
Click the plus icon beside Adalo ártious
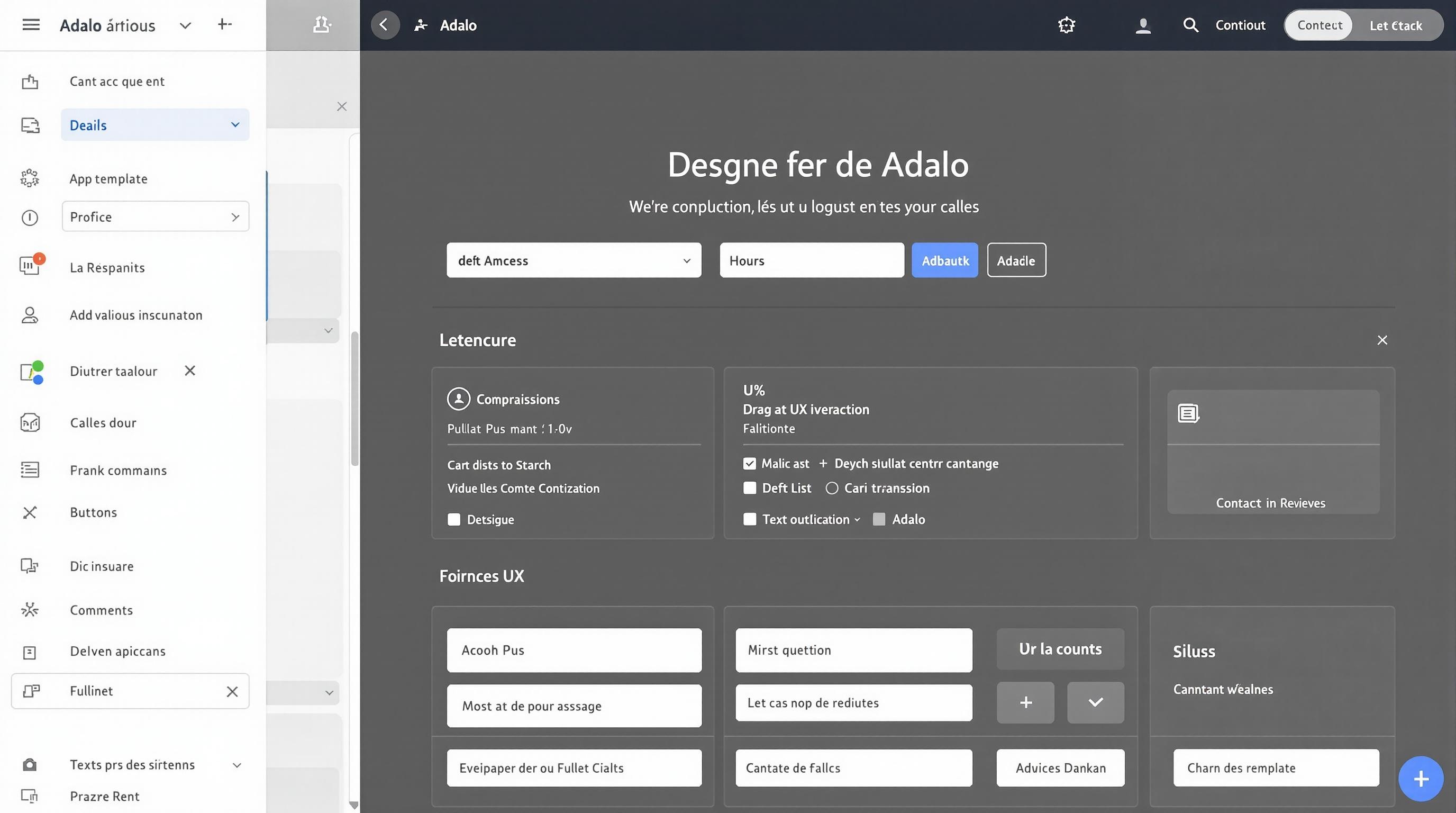[x=224, y=24]
